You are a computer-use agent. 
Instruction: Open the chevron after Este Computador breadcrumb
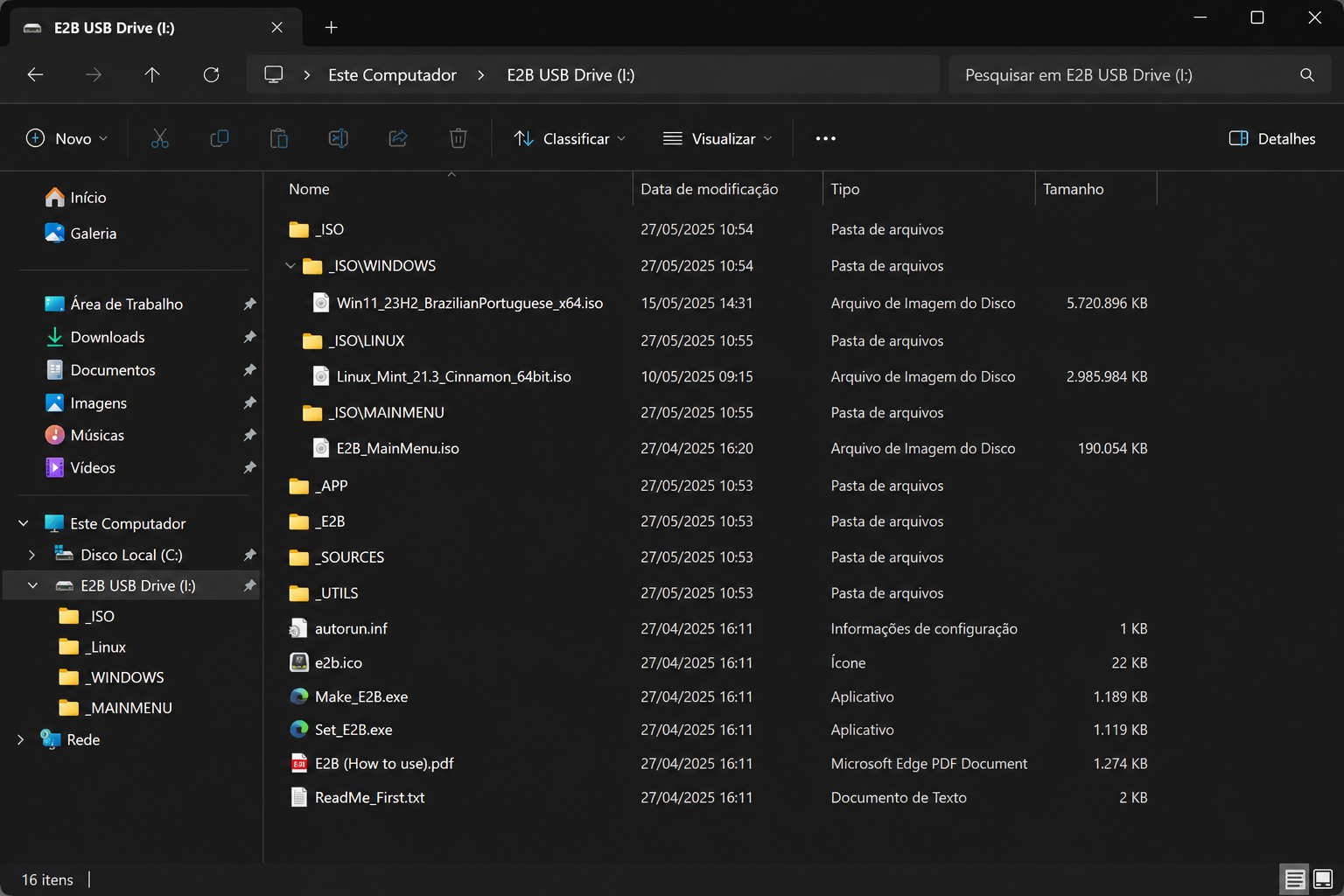[x=481, y=75]
